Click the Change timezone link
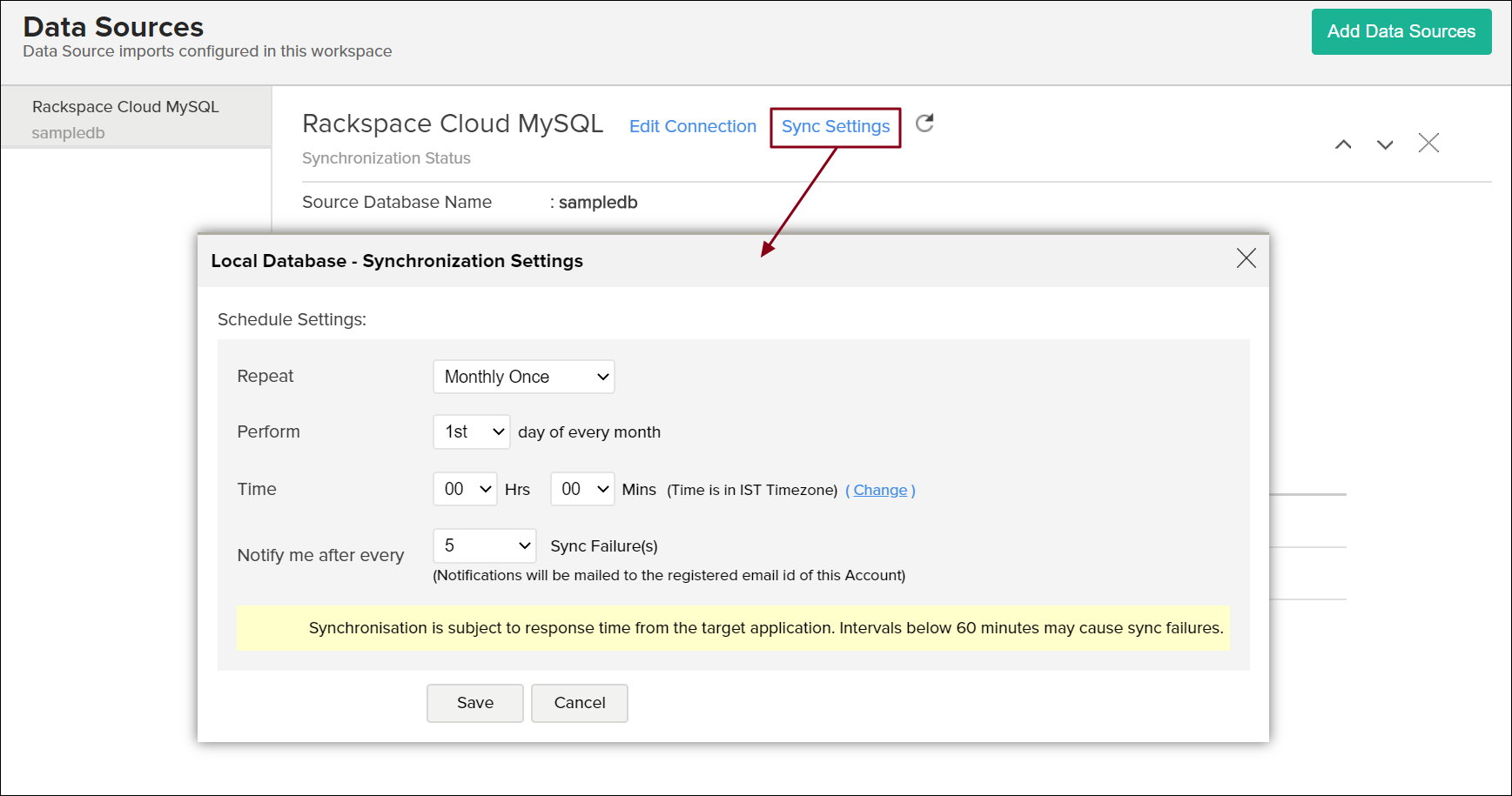The width and height of the screenshot is (1512, 796). pos(880,490)
